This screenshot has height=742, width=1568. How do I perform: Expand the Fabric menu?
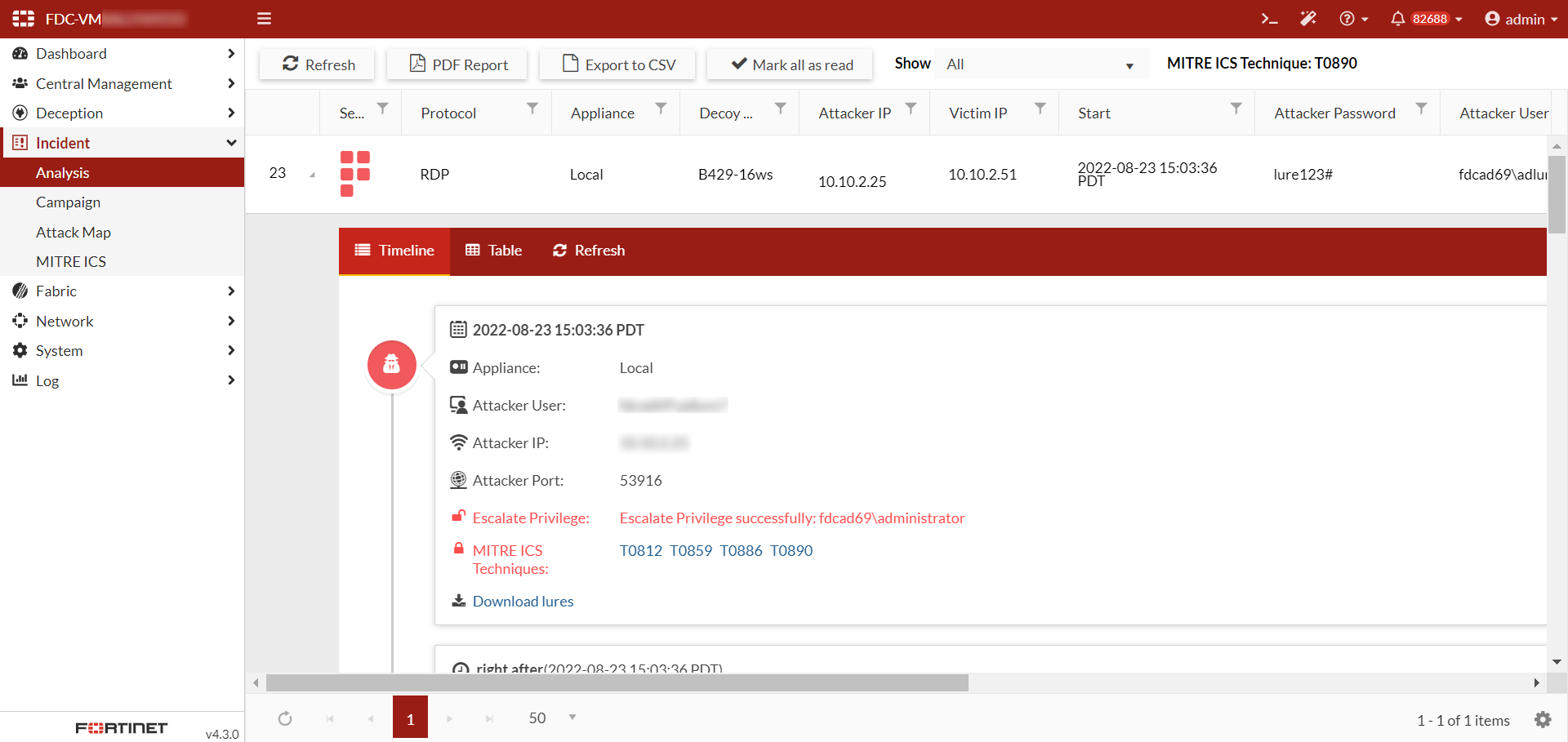122,291
